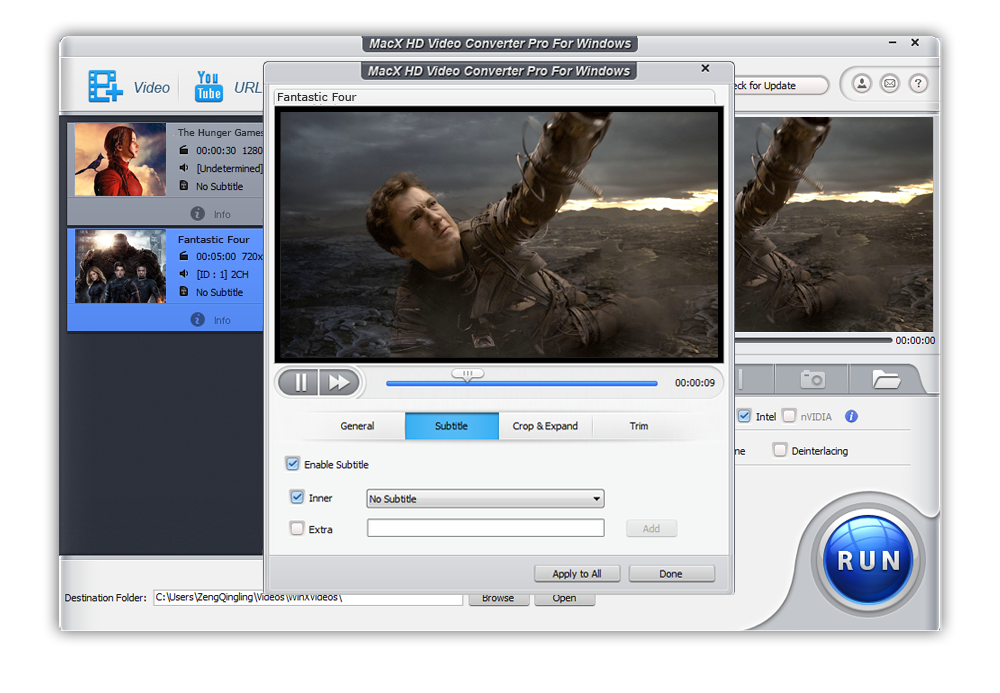
Task: Click the Destination Folder path field
Action: click(x=308, y=598)
